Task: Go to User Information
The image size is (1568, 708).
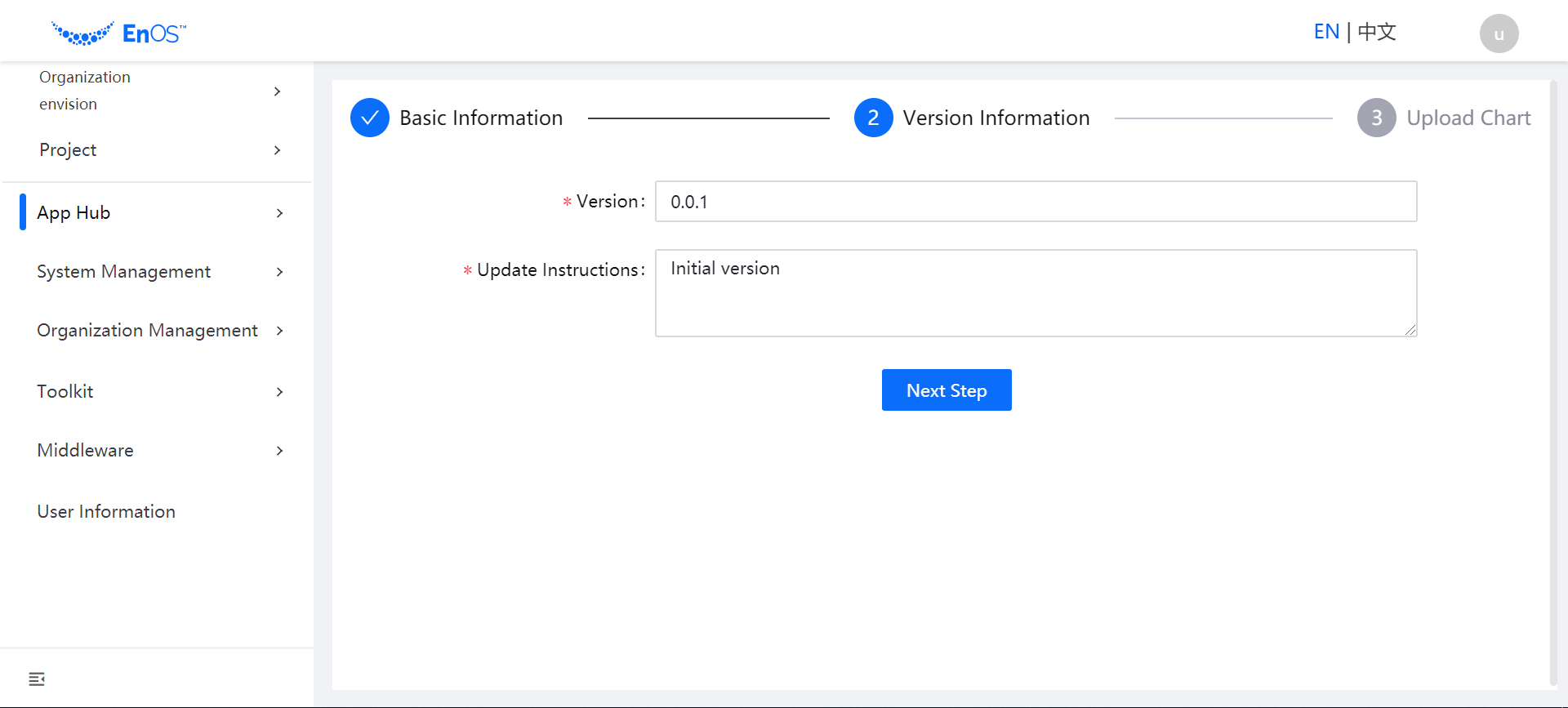Action: pyautogui.click(x=106, y=512)
